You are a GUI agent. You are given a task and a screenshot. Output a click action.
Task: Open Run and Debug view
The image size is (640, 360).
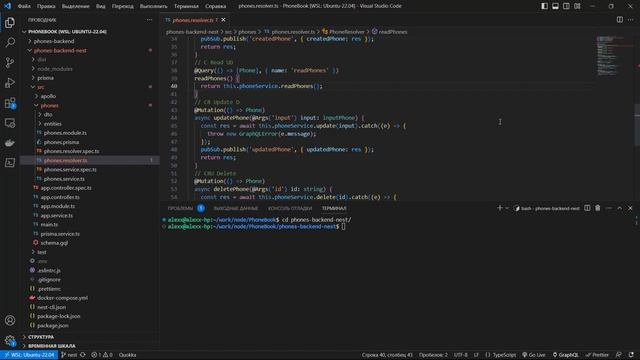click(10, 82)
